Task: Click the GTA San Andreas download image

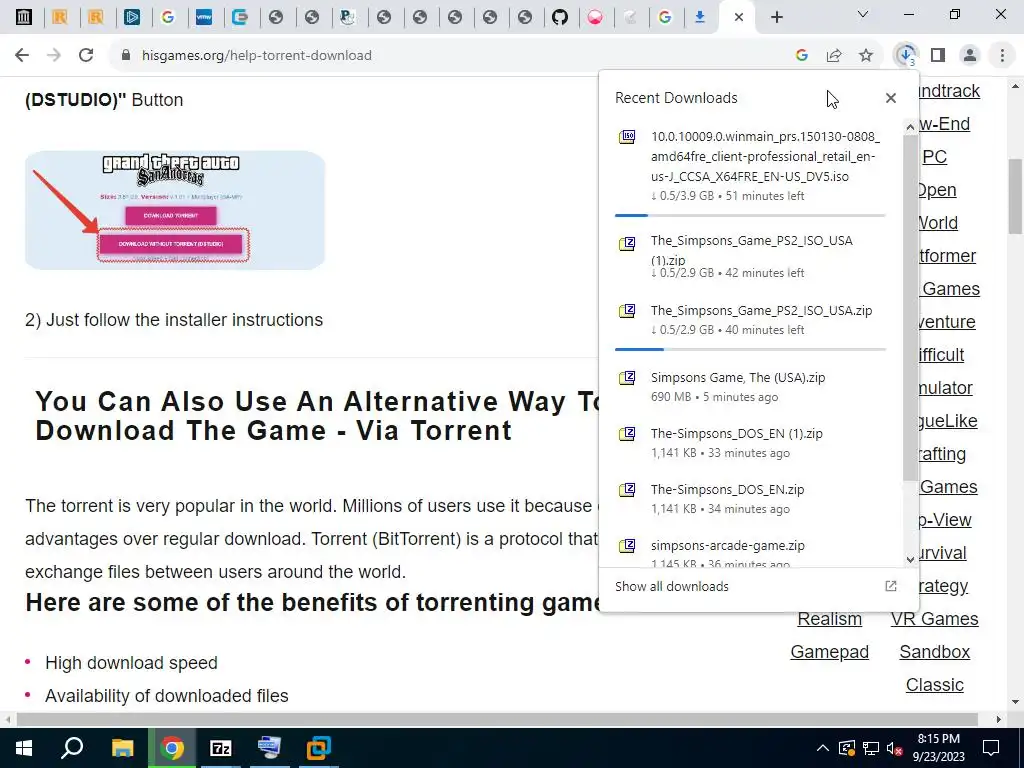Action: [175, 210]
